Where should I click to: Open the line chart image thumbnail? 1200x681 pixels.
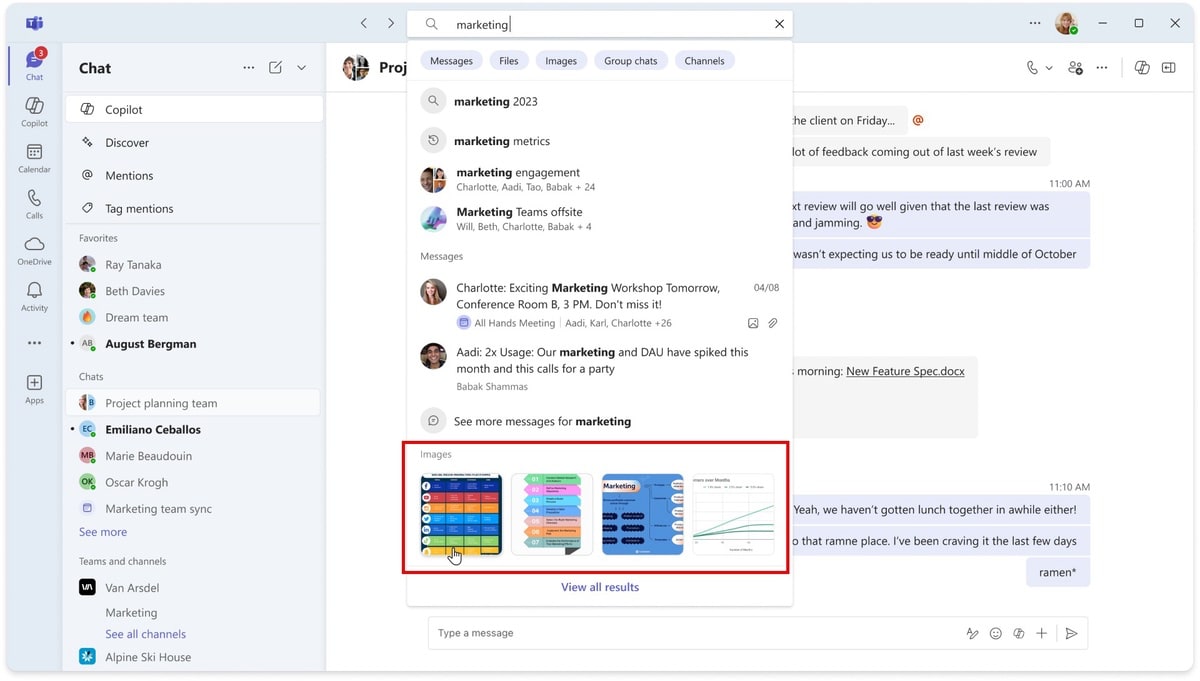pos(733,514)
